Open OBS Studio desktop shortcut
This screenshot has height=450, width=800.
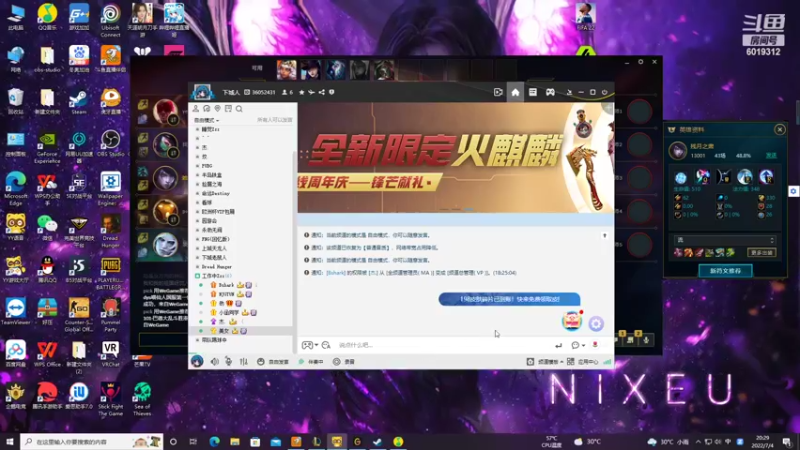110,144
